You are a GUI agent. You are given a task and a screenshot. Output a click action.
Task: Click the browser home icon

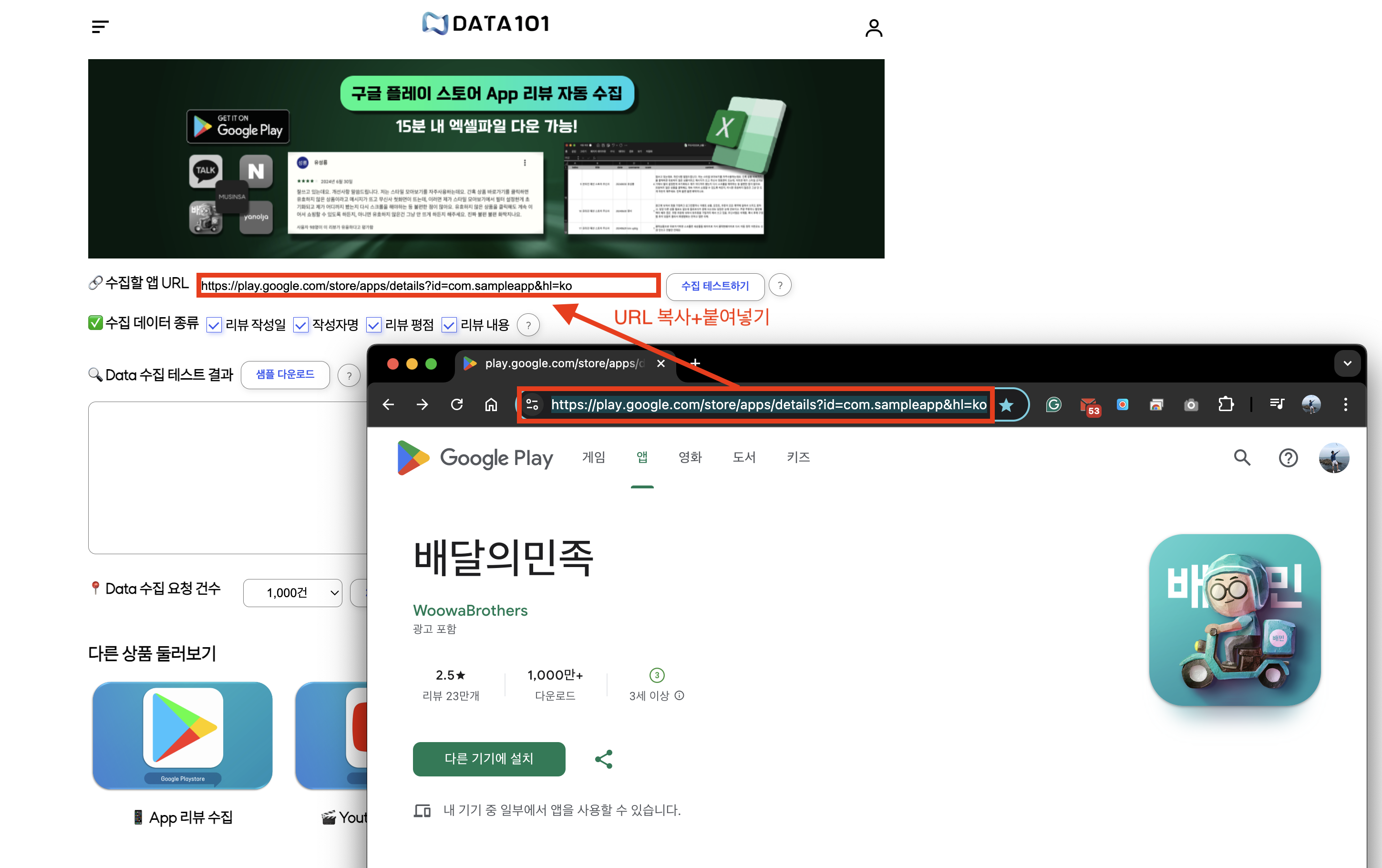(491, 405)
